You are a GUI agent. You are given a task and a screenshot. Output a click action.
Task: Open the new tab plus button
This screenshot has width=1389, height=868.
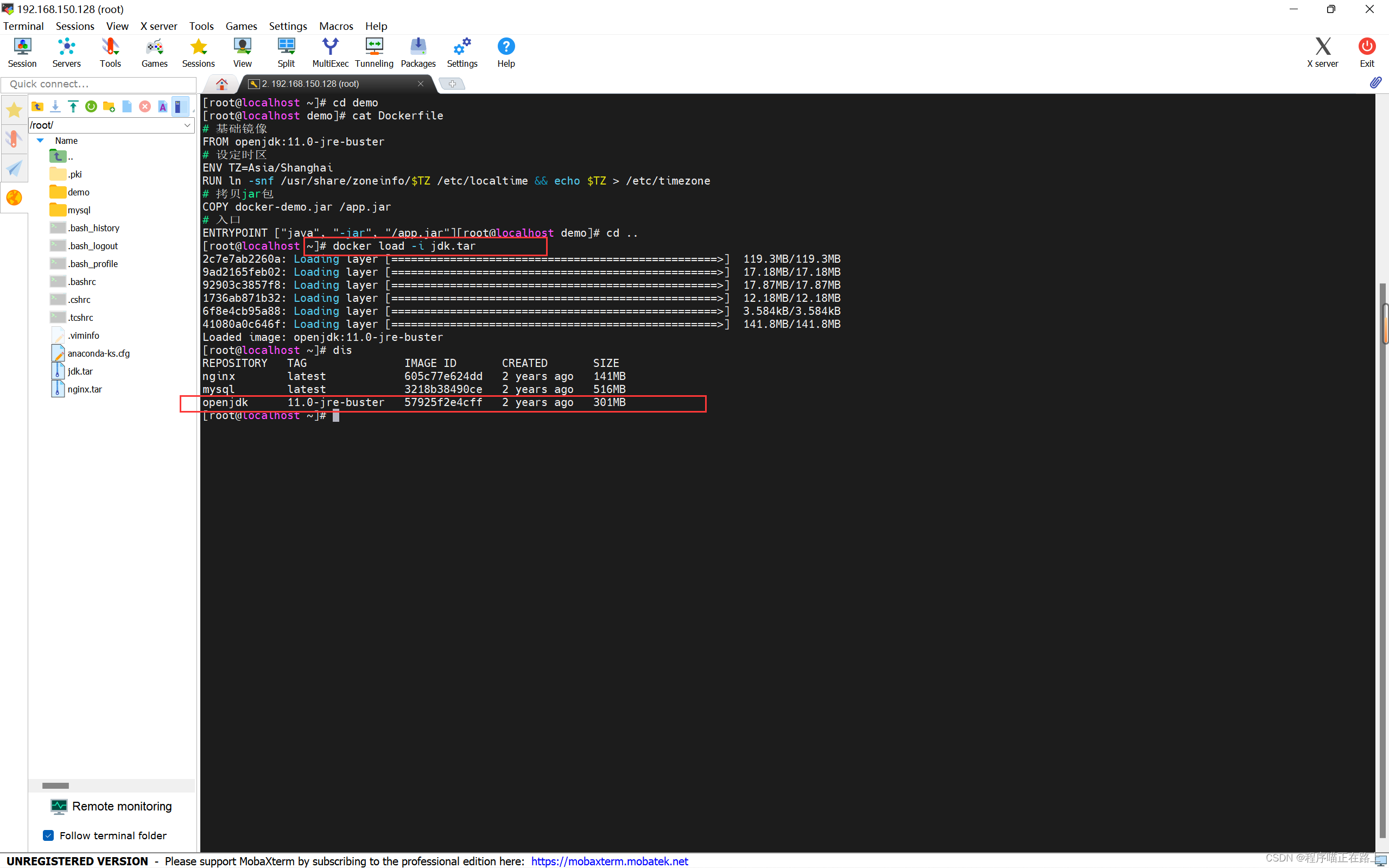click(x=452, y=84)
